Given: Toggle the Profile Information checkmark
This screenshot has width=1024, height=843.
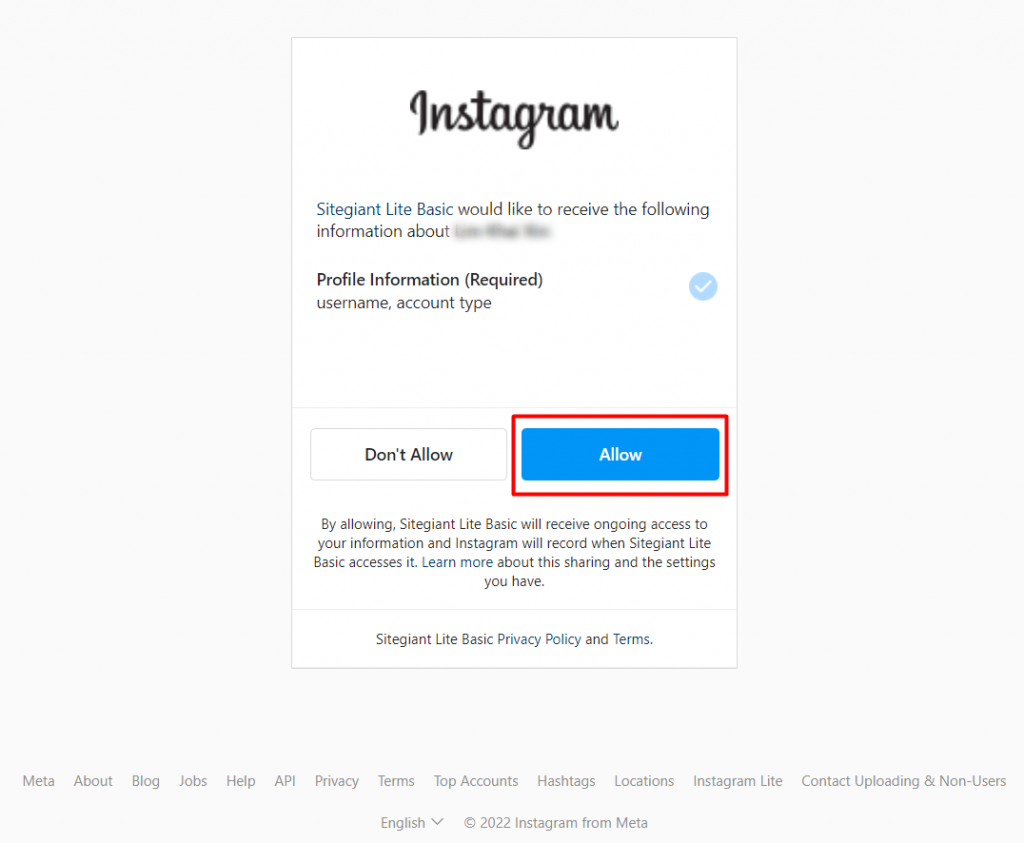Looking at the screenshot, I should click(x=703, y=286).
